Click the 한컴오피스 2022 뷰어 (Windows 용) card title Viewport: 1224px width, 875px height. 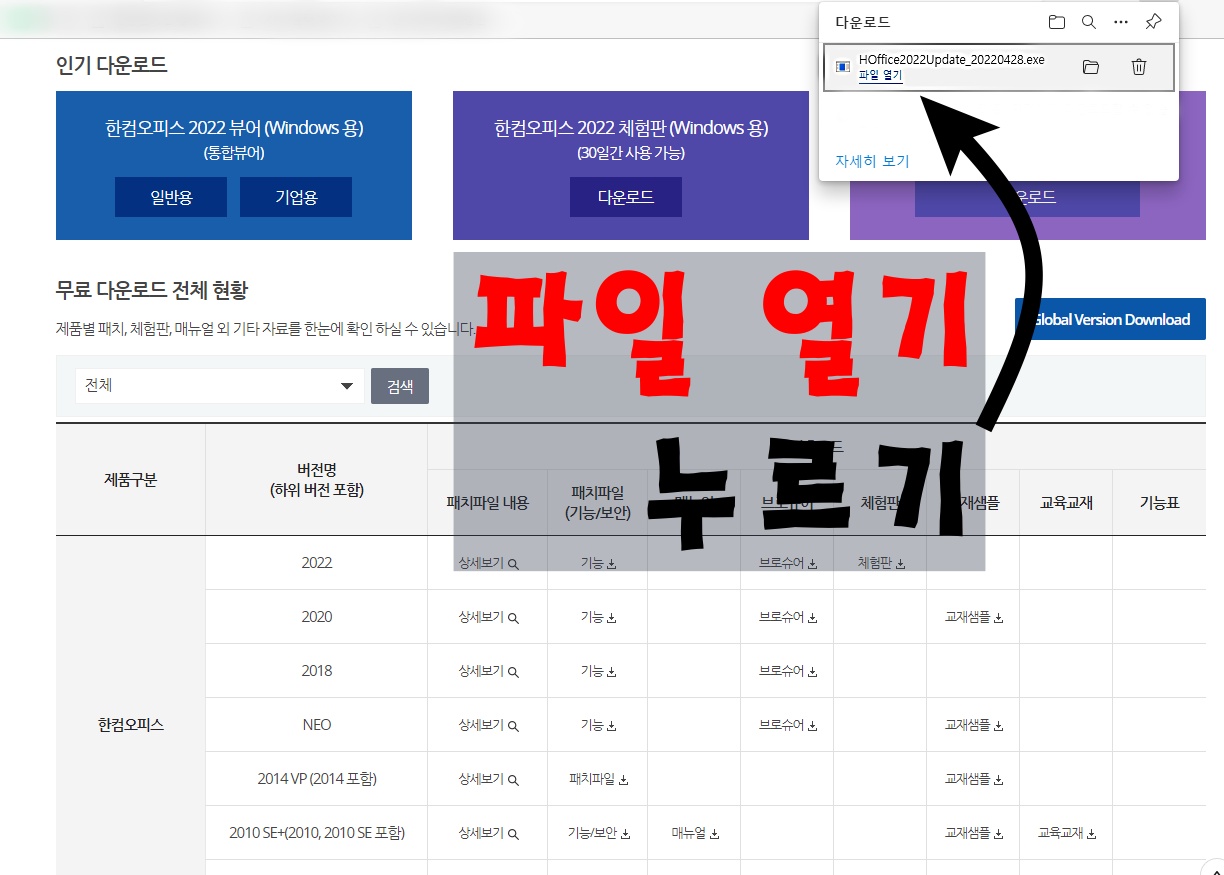[234, 128]
